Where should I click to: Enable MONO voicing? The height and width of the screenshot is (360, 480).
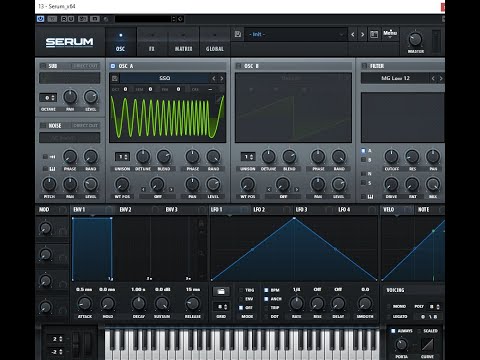389,306
